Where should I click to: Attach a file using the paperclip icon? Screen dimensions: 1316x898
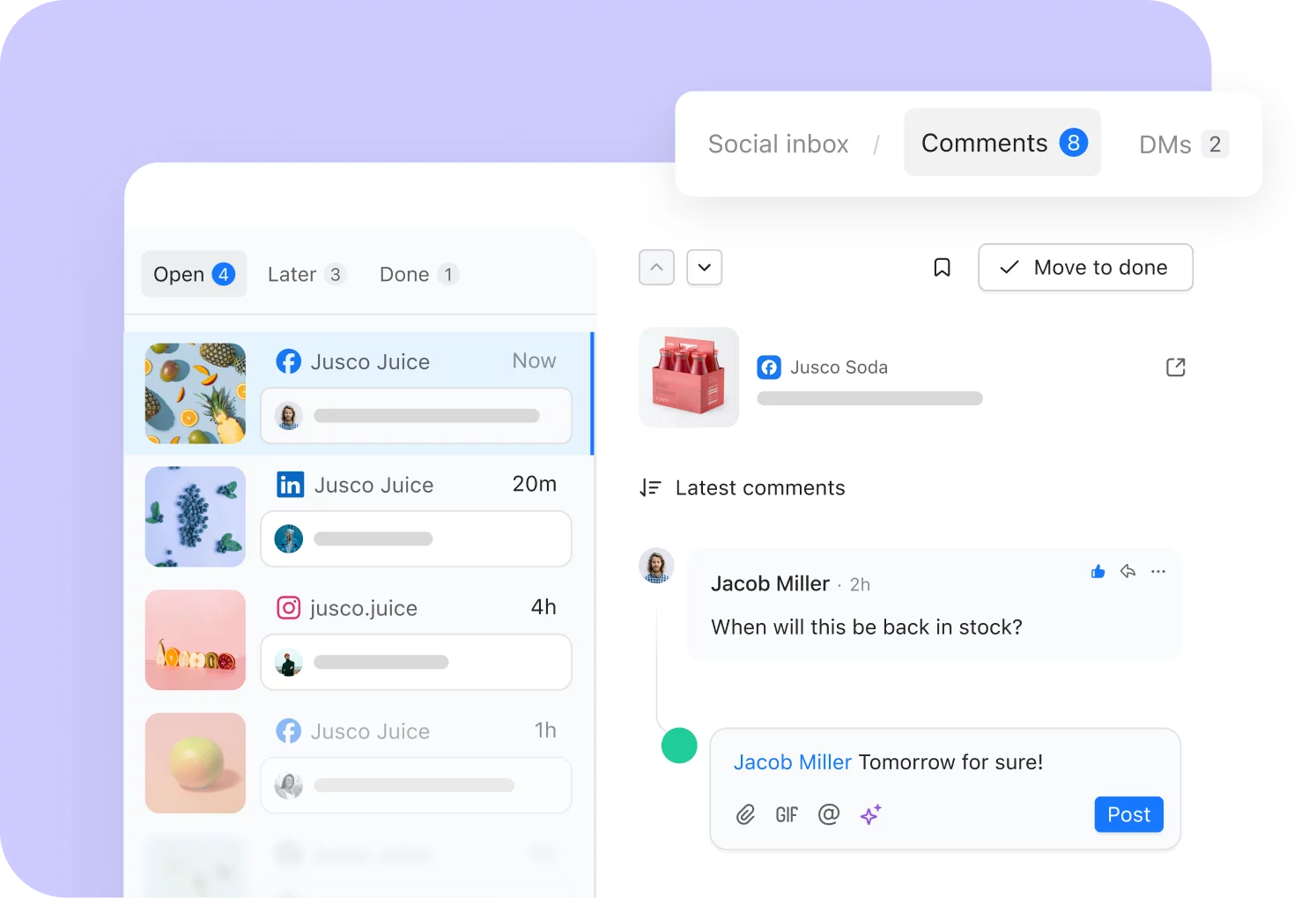[745, 815]
